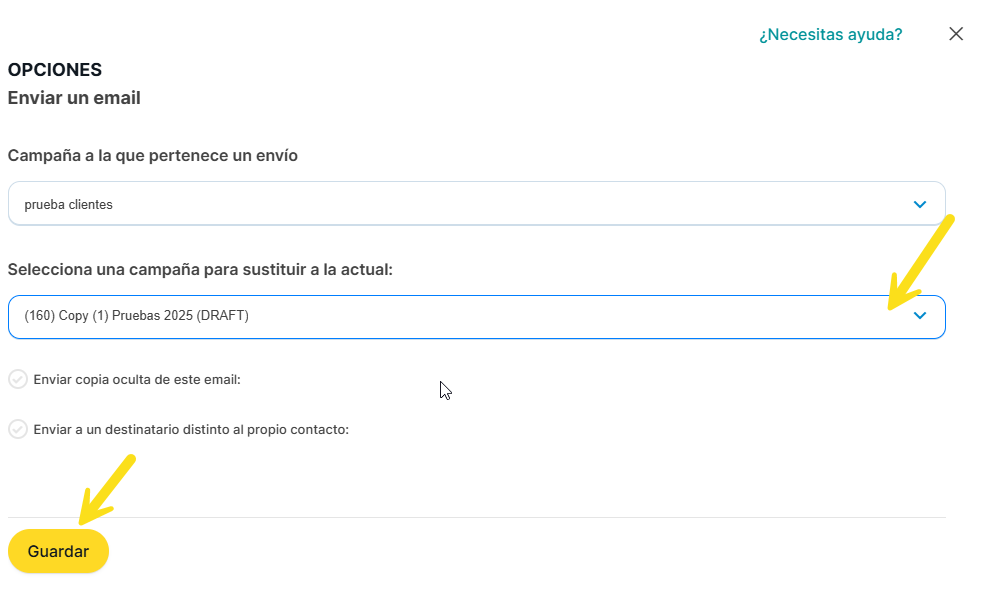Open the ¿Necesitas ayuda? help link
Viewport: 984px width, 594px height.
tap(830, 35)
